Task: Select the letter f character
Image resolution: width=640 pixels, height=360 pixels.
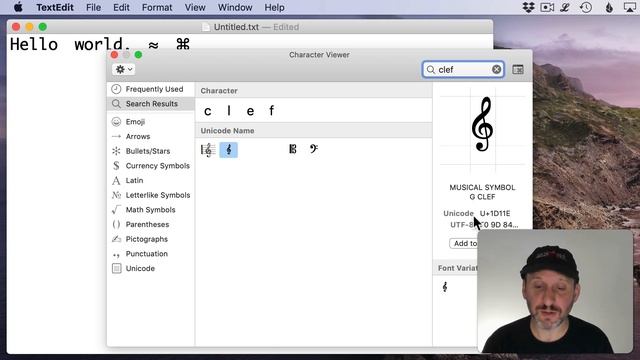Action: pos(271,111)
